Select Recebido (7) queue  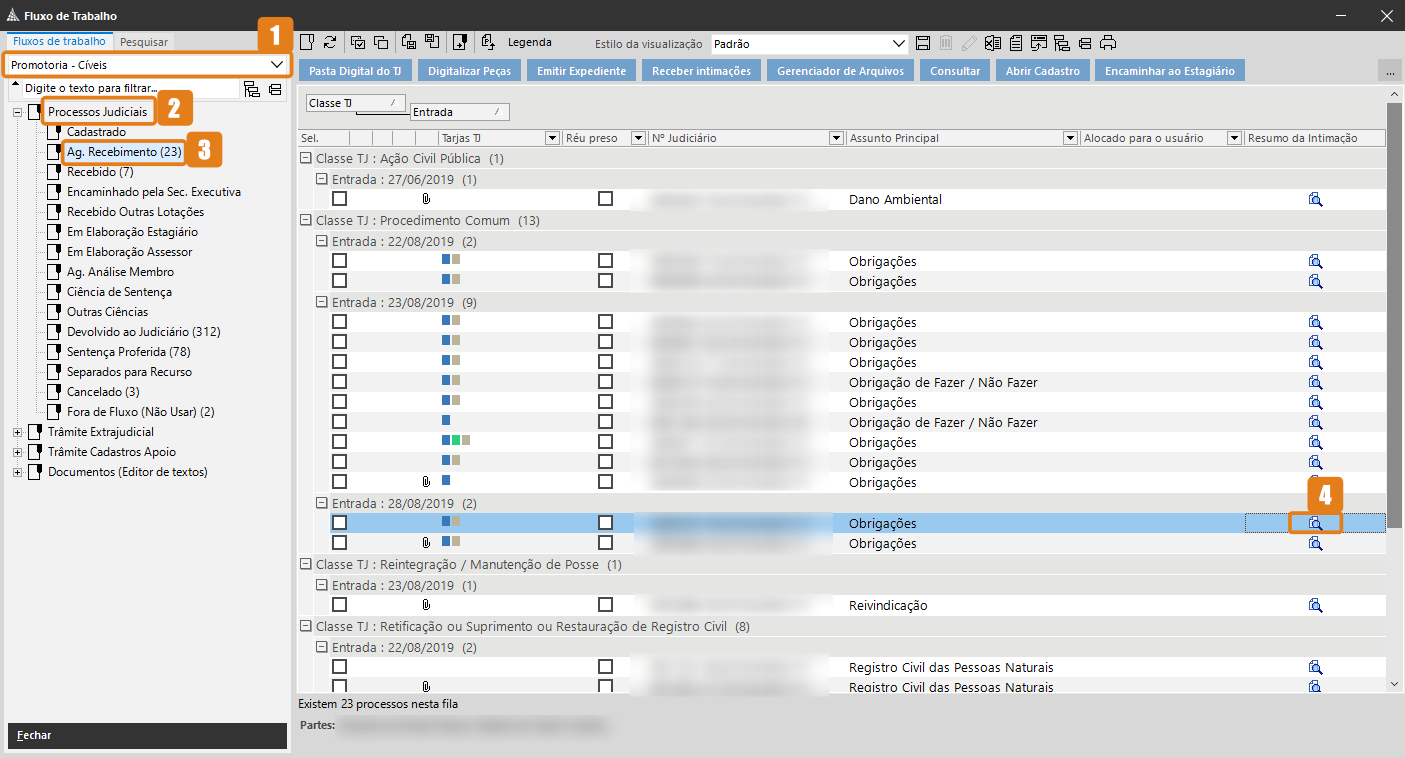tap(100, 172)
